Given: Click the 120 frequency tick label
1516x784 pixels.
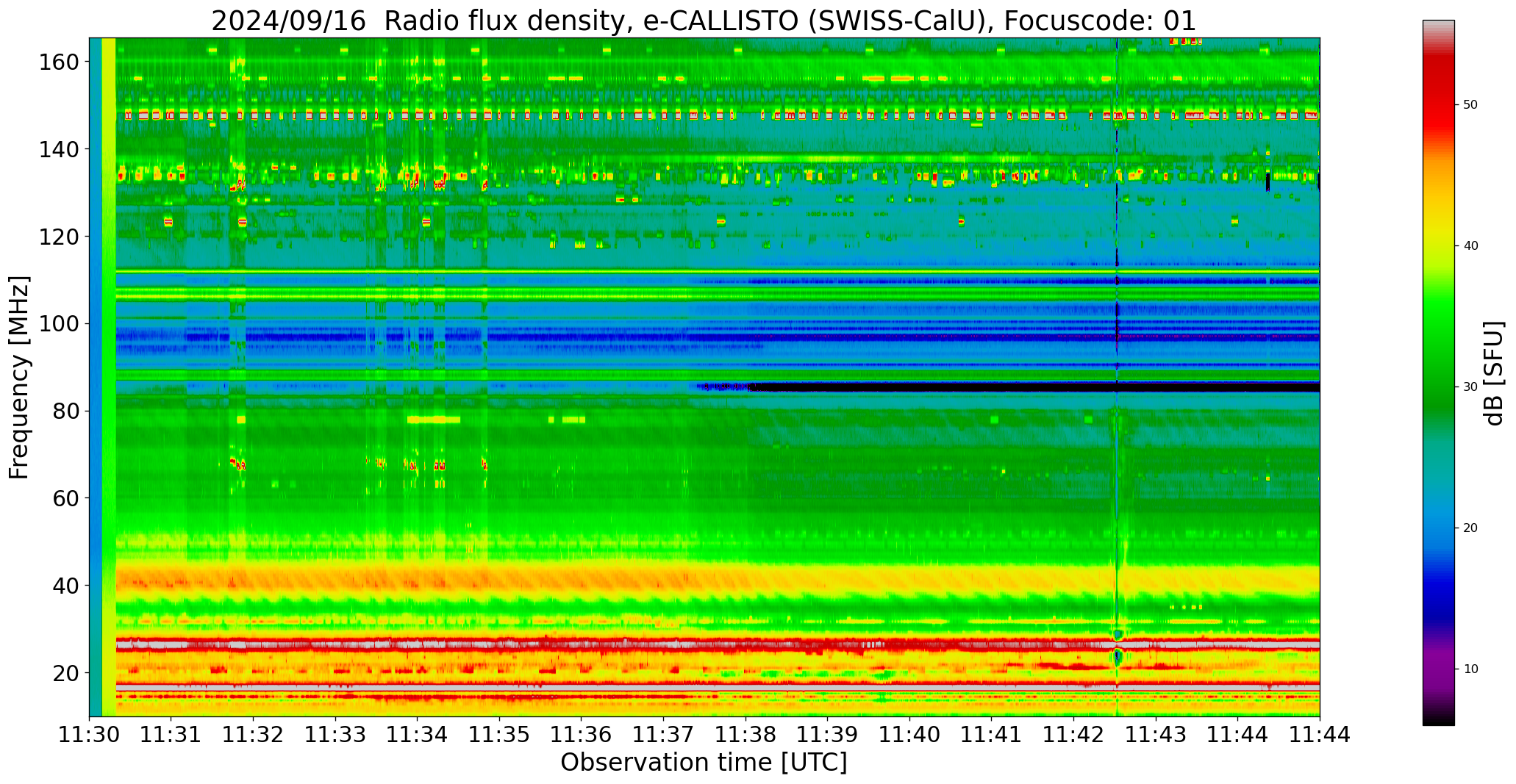Looking at the screenshot, I should click(58, 237).
